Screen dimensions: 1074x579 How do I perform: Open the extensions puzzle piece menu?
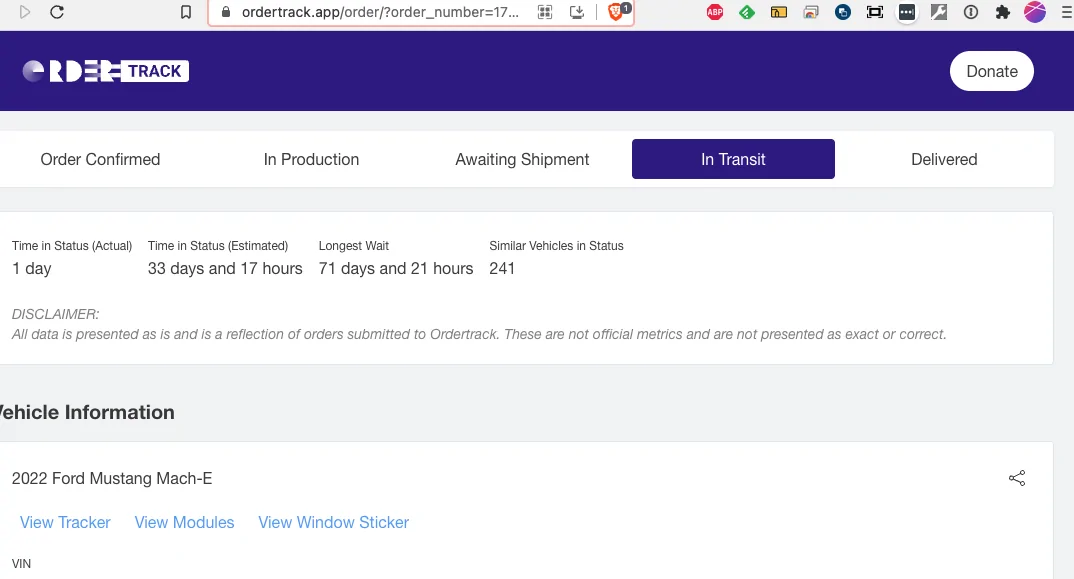click(1003, 12)
